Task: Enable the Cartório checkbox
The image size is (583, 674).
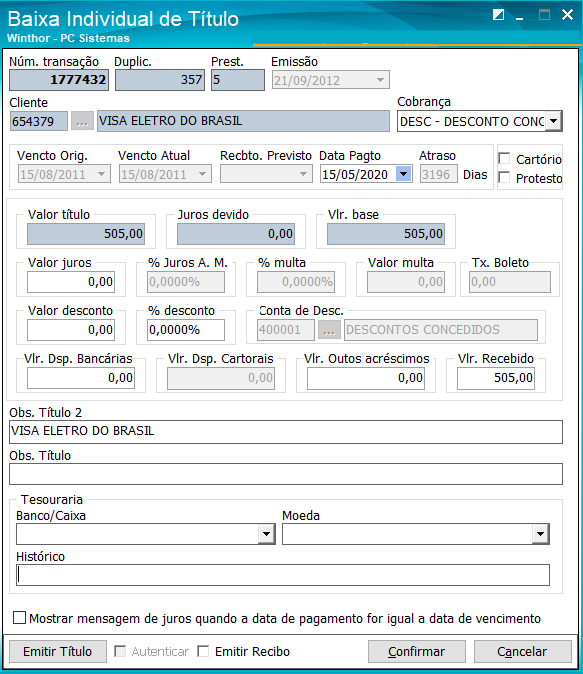Action: pyautogui.click(x=504, y=158)
